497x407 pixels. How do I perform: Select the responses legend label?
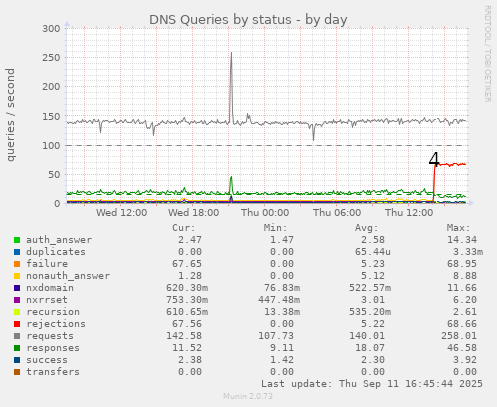pos(53,348)
